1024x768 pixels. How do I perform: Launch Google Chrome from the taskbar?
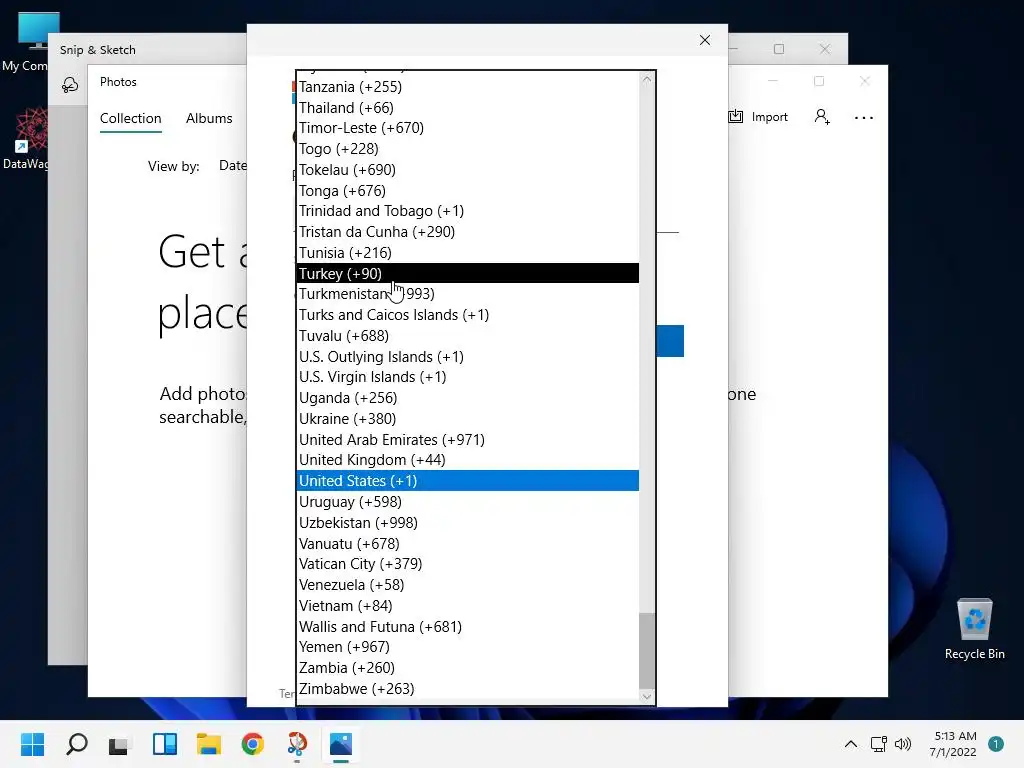tap(253, 744)
